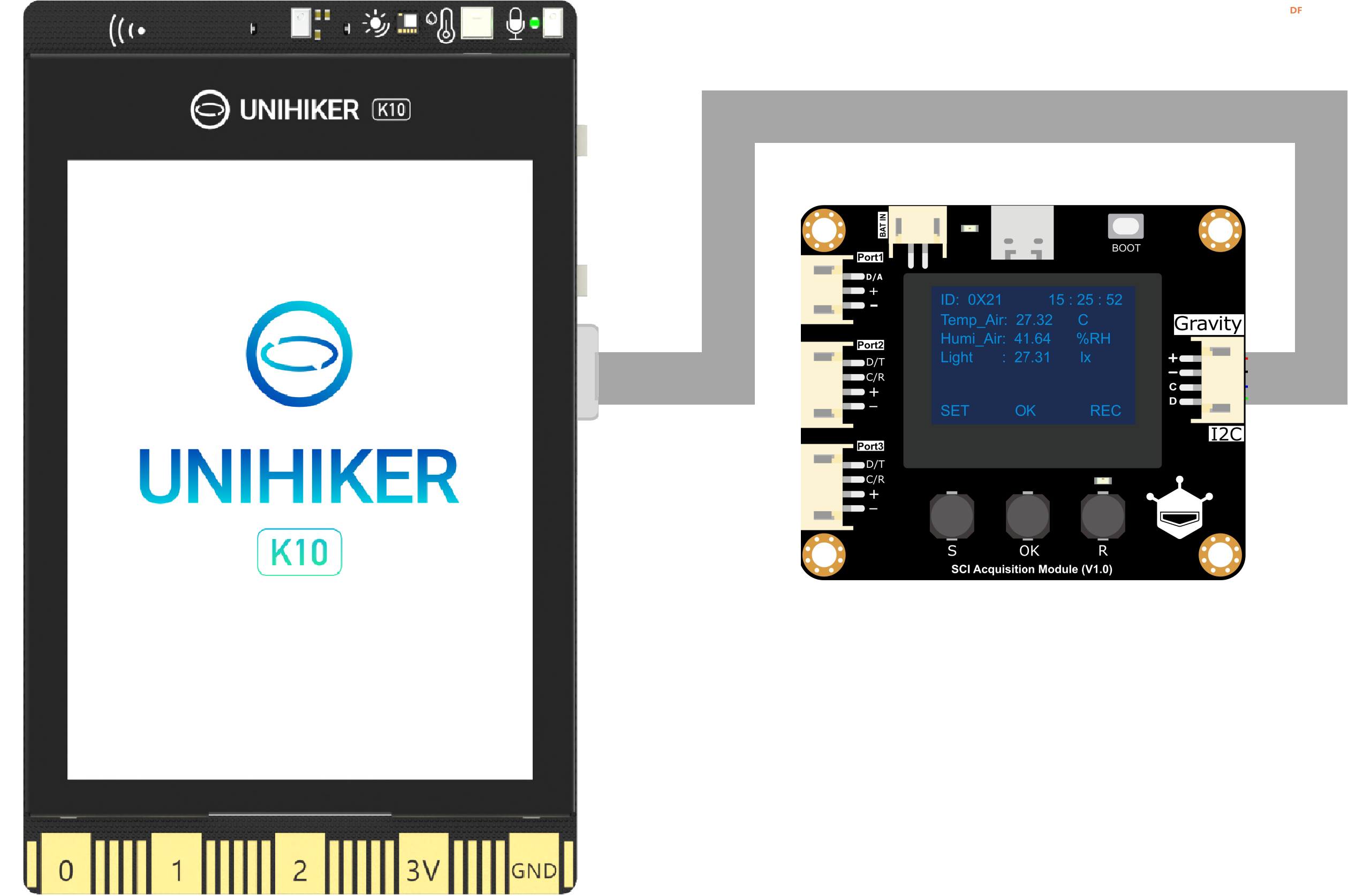Viewport: 1348px width, 896px height.
Task: Click the DFRobot mascot logo on SCI module
Action: [1179, 508]
